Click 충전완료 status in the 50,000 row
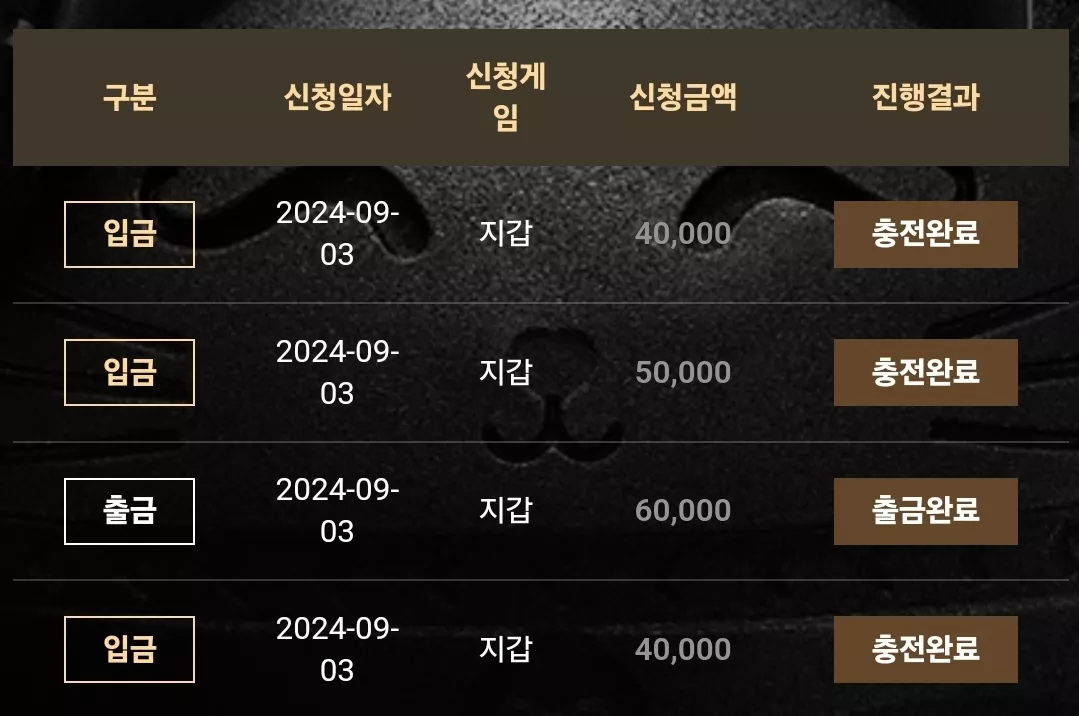 pos(926,372)
